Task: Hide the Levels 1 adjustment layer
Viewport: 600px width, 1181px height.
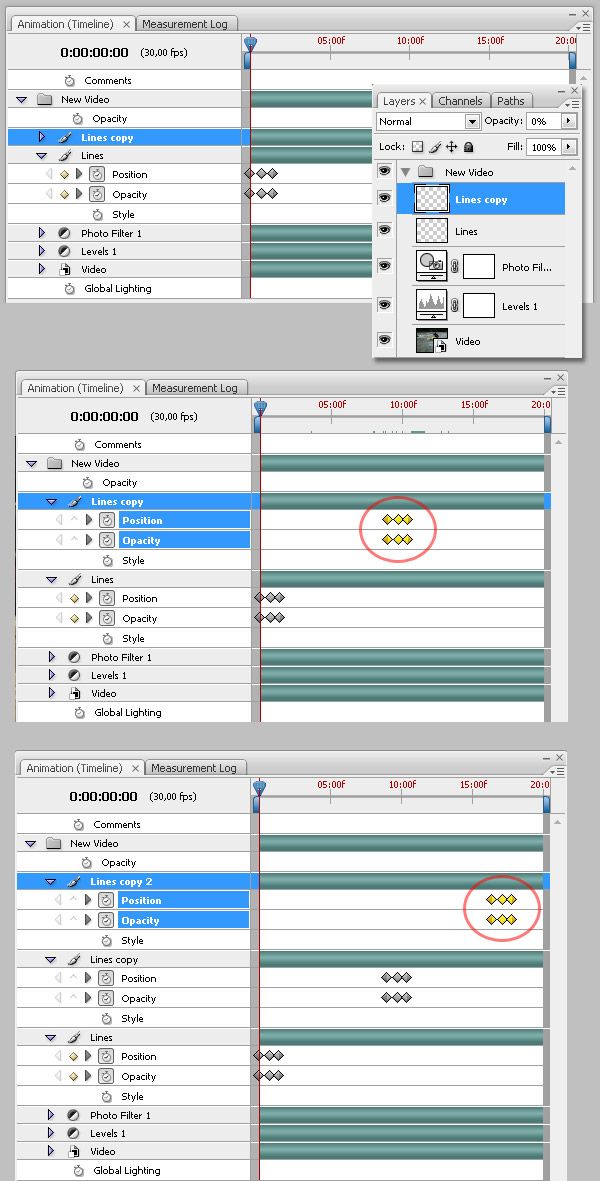Action: pyautogui.click(x=385, y=304)
